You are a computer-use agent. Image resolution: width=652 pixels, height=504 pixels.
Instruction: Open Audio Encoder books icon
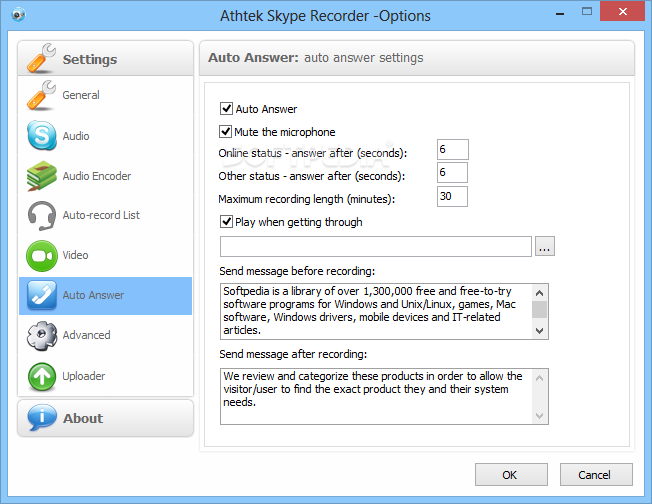[x=42, y=176]
